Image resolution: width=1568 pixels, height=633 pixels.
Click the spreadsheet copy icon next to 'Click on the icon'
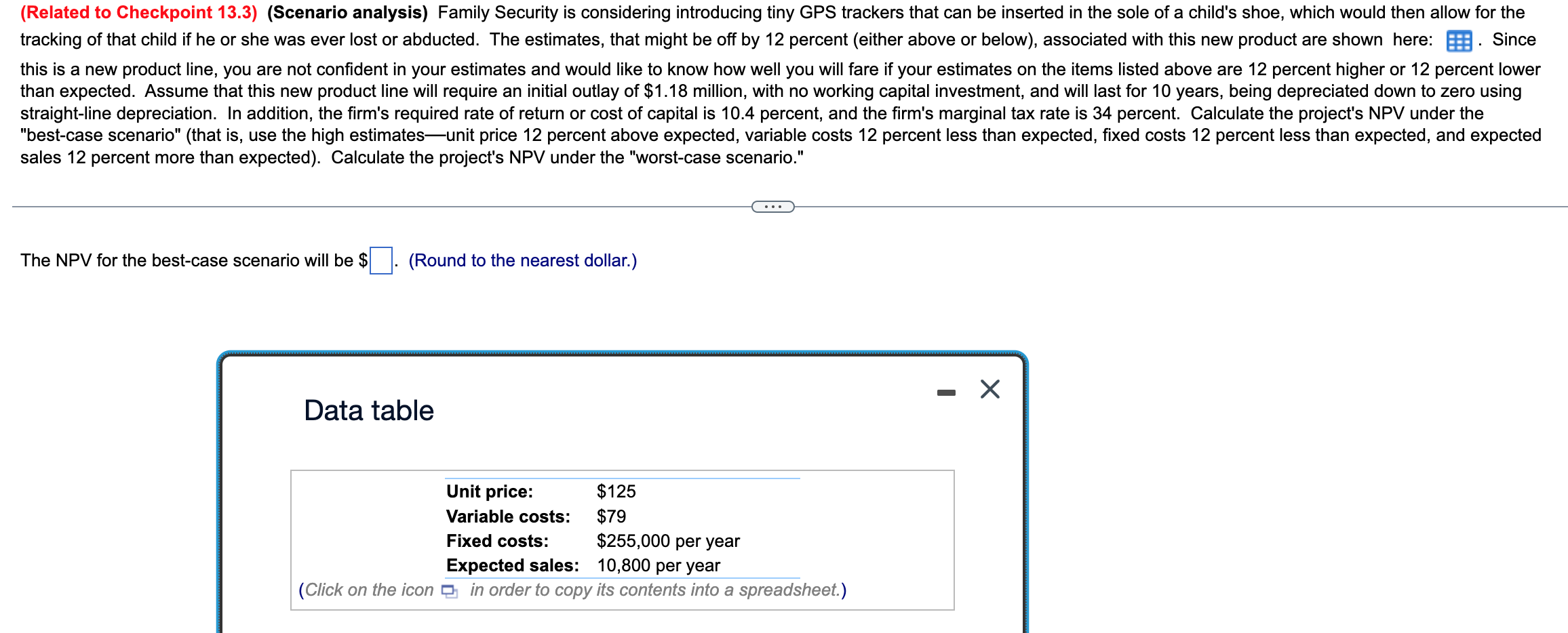450,590
